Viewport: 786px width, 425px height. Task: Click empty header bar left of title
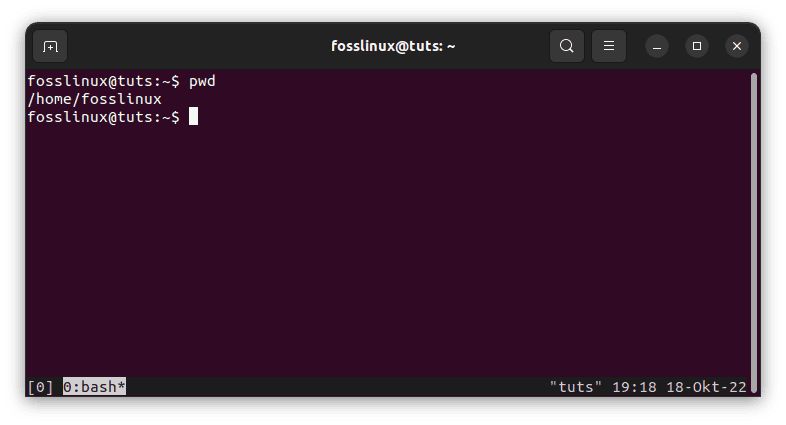point(200,46)
